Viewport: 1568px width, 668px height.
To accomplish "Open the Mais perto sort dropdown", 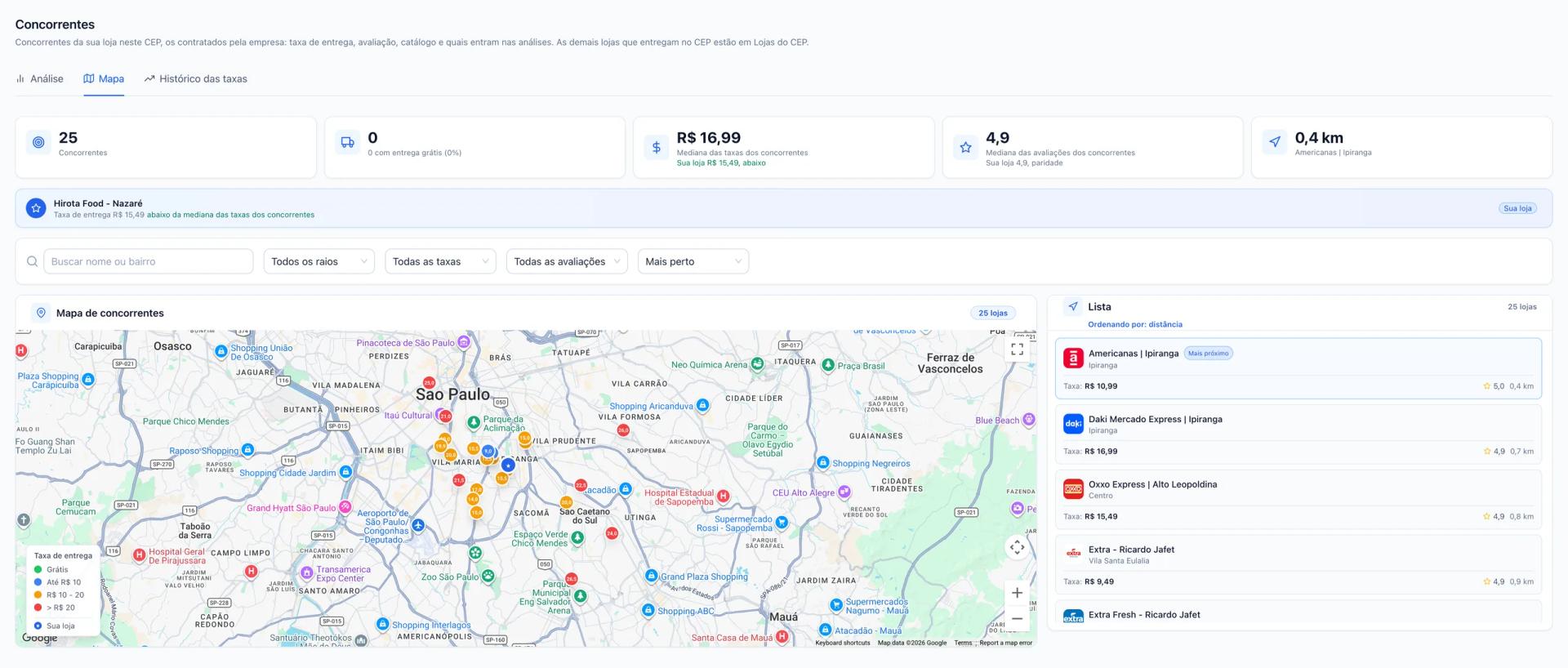I will (693, 261).
